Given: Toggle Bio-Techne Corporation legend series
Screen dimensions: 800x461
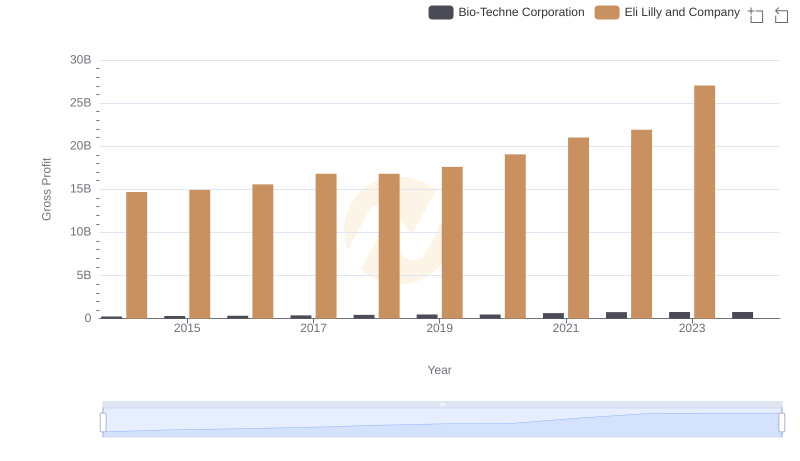Looking at the screenshot, I should pyautogui.click(x=506, y=12).
